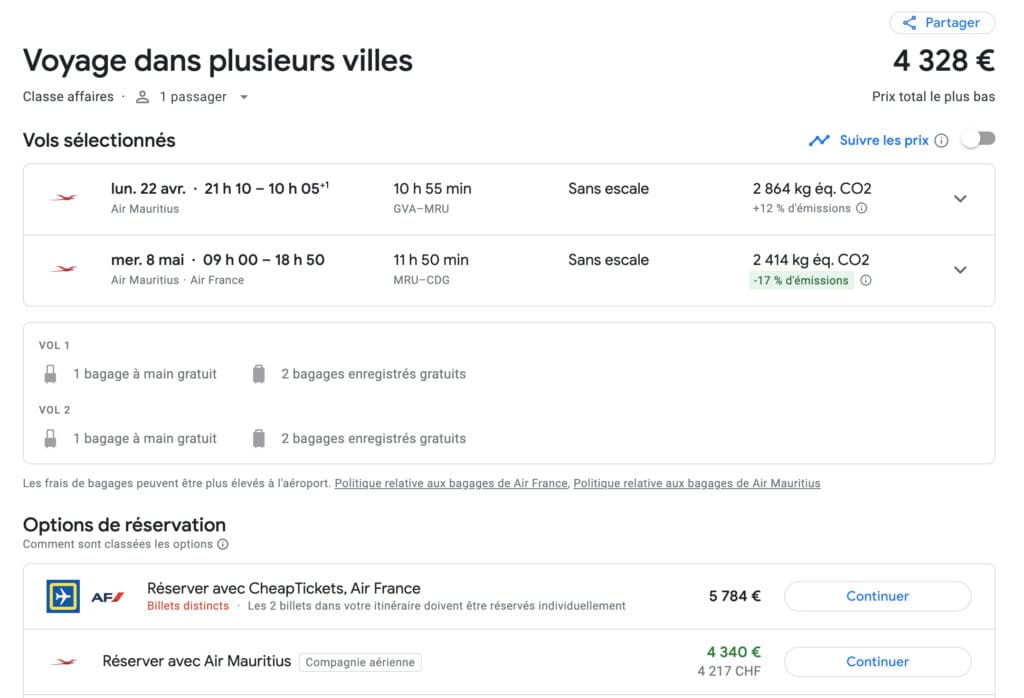This screenshot has width=1024, height=698.
Task: Select the checked baggage icon under VOL 2
Action: (258, 438)
